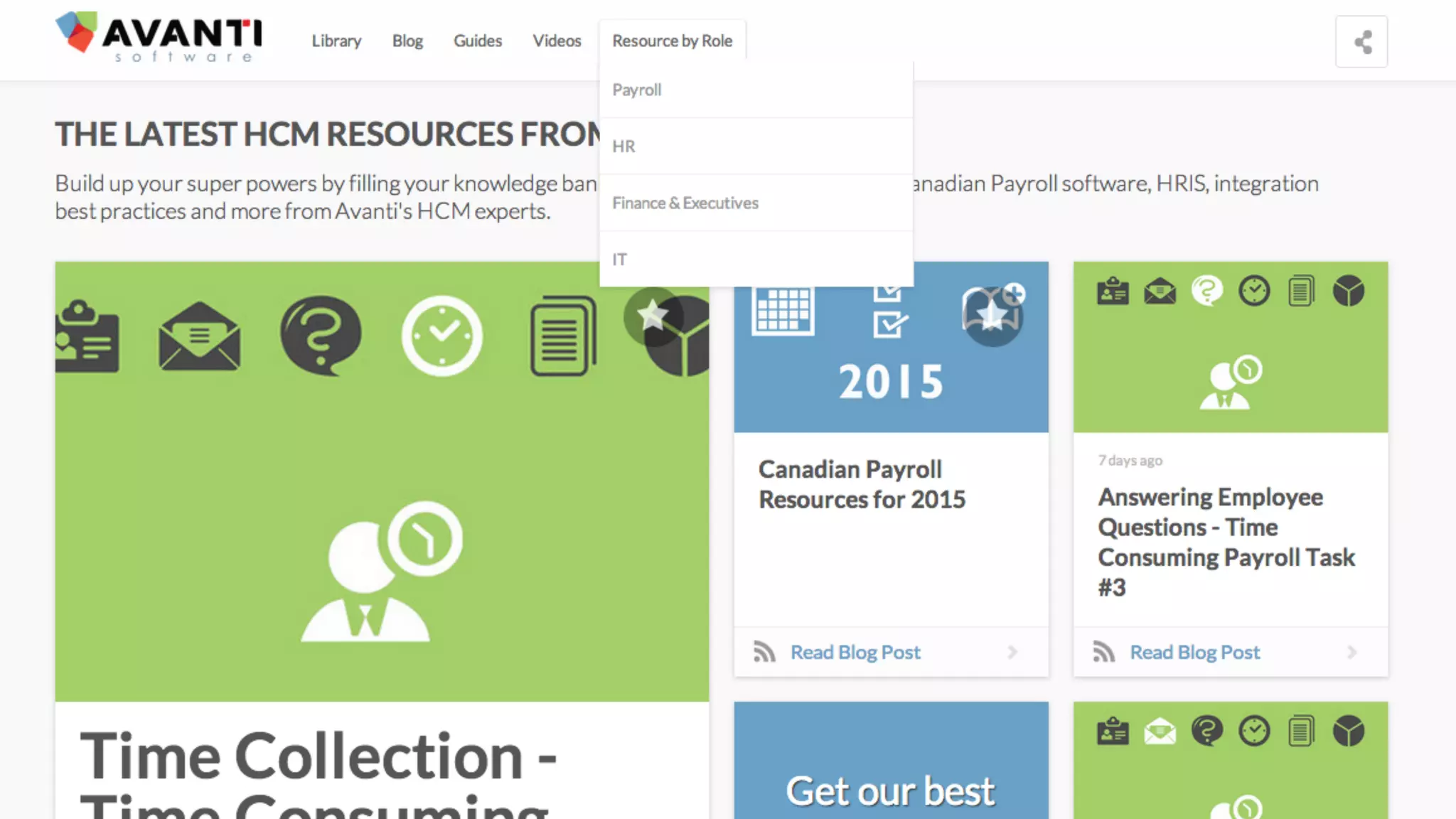Open Read Blog Post for Canadian Payroll

click(855, 652)
